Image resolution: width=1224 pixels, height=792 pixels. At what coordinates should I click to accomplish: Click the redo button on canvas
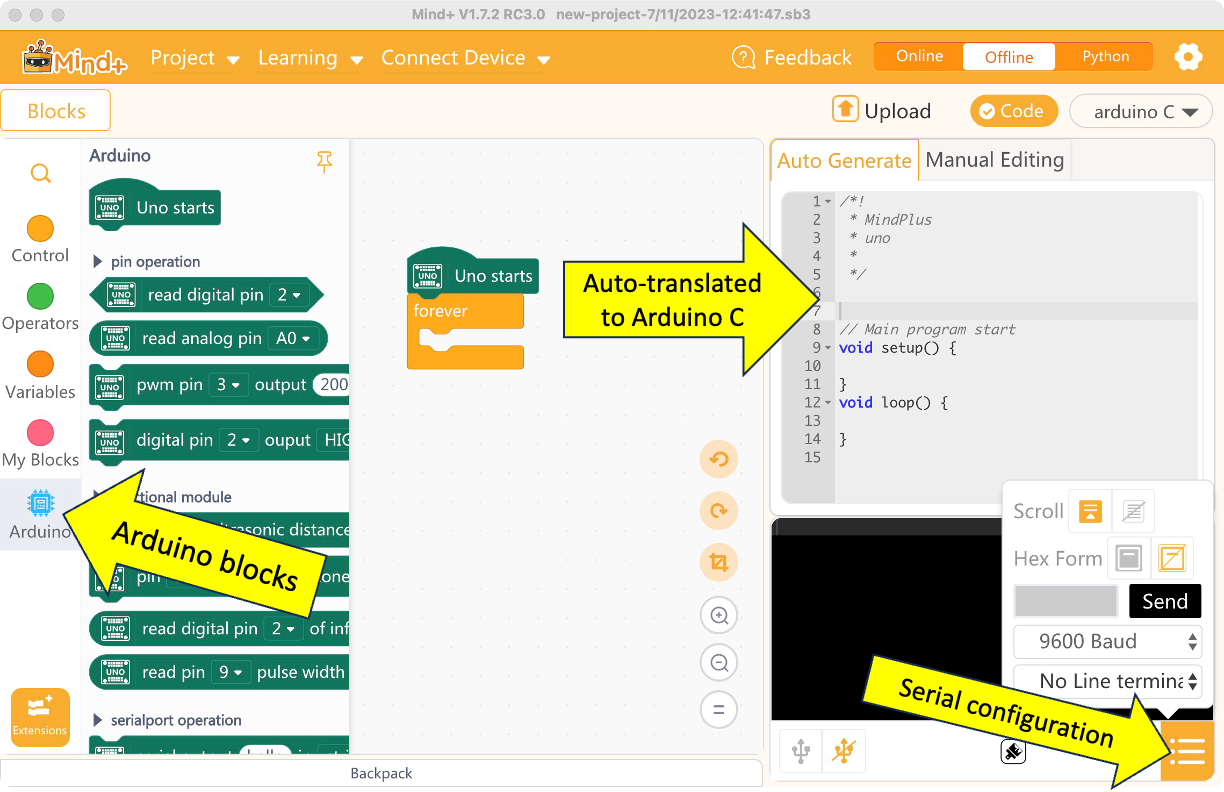718,511
